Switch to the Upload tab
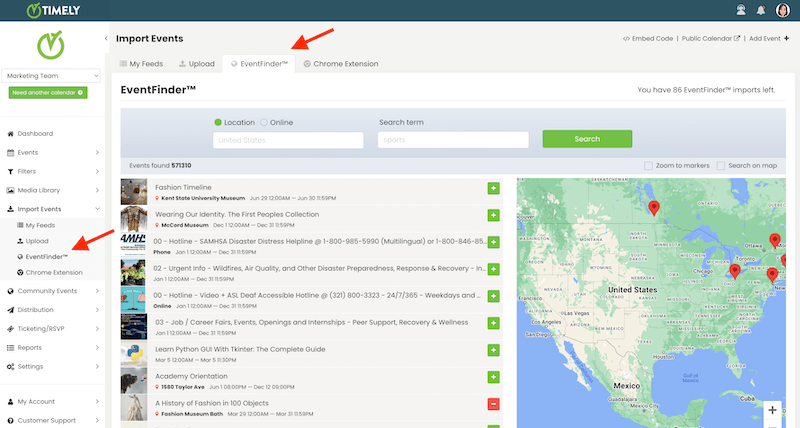 196,64
